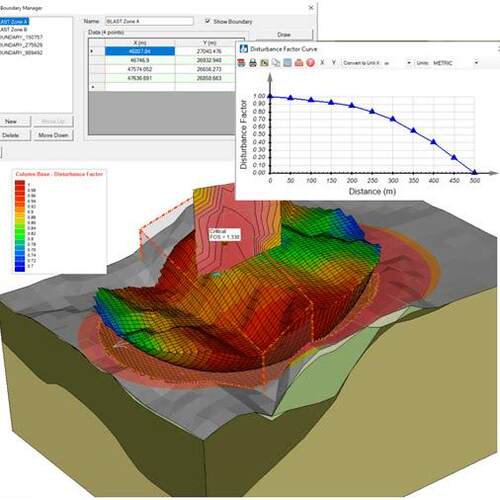The height and width of the screenshot is (500, 500).
Task: Click the X cell 46746.9
Action: pyautogui.click(x=140, y=60)
